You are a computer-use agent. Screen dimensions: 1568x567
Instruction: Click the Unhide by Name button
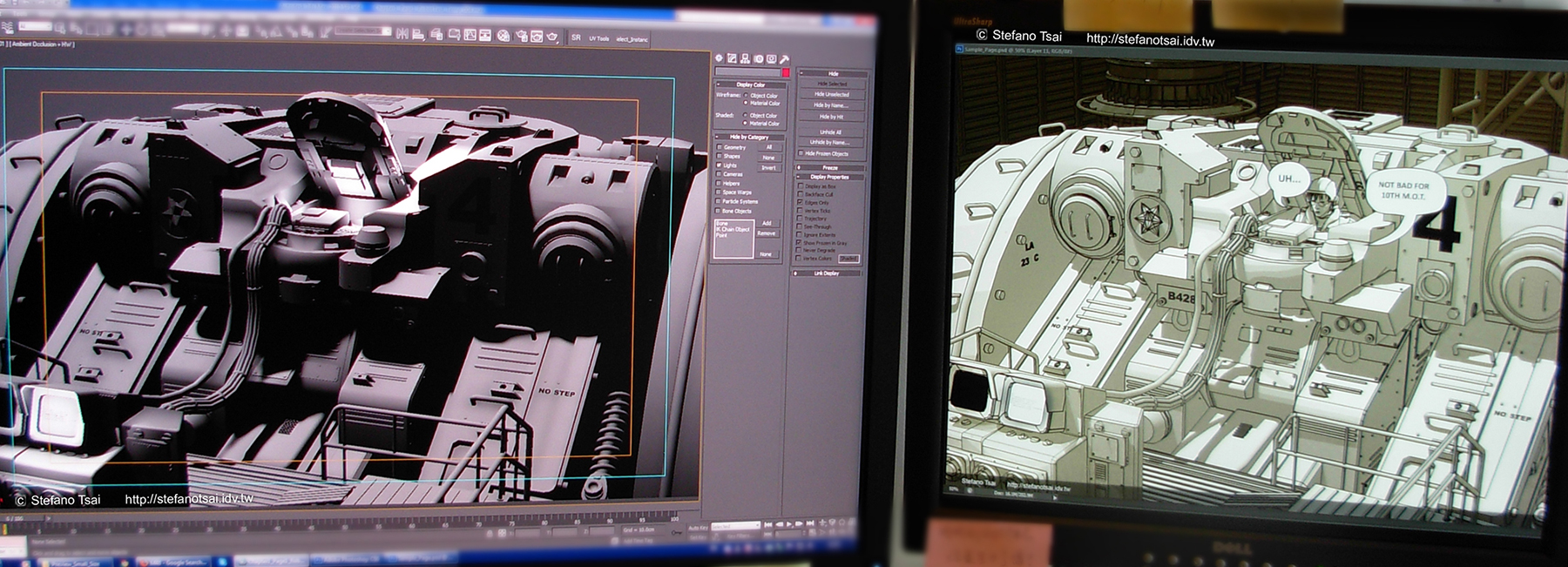click(x=830, y=142)
